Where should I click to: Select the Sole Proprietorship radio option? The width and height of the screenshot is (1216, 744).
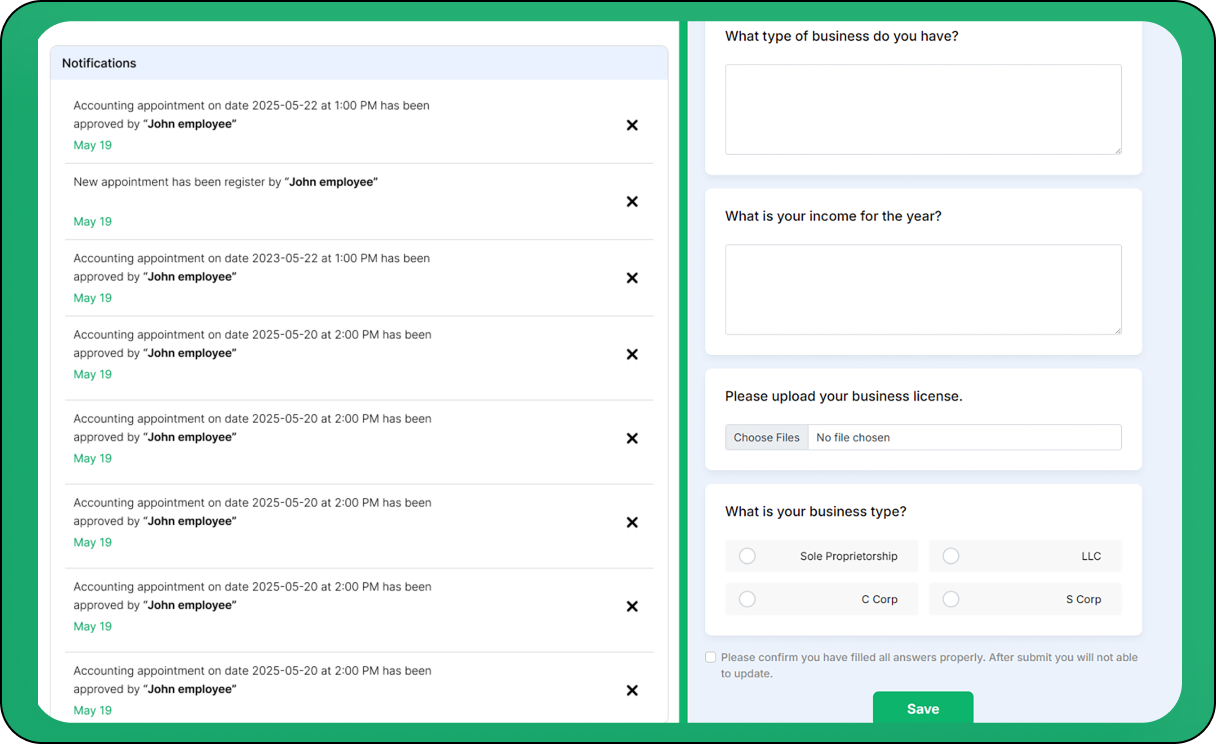[747, 556]
